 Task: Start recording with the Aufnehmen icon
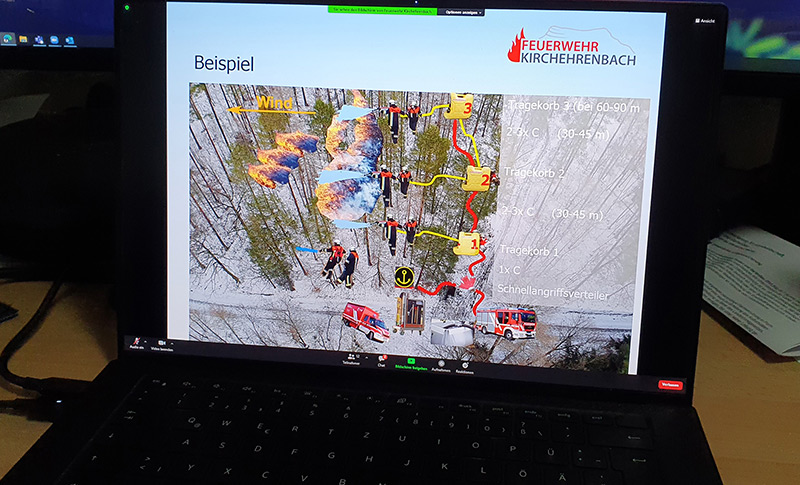tap(441, 365)
